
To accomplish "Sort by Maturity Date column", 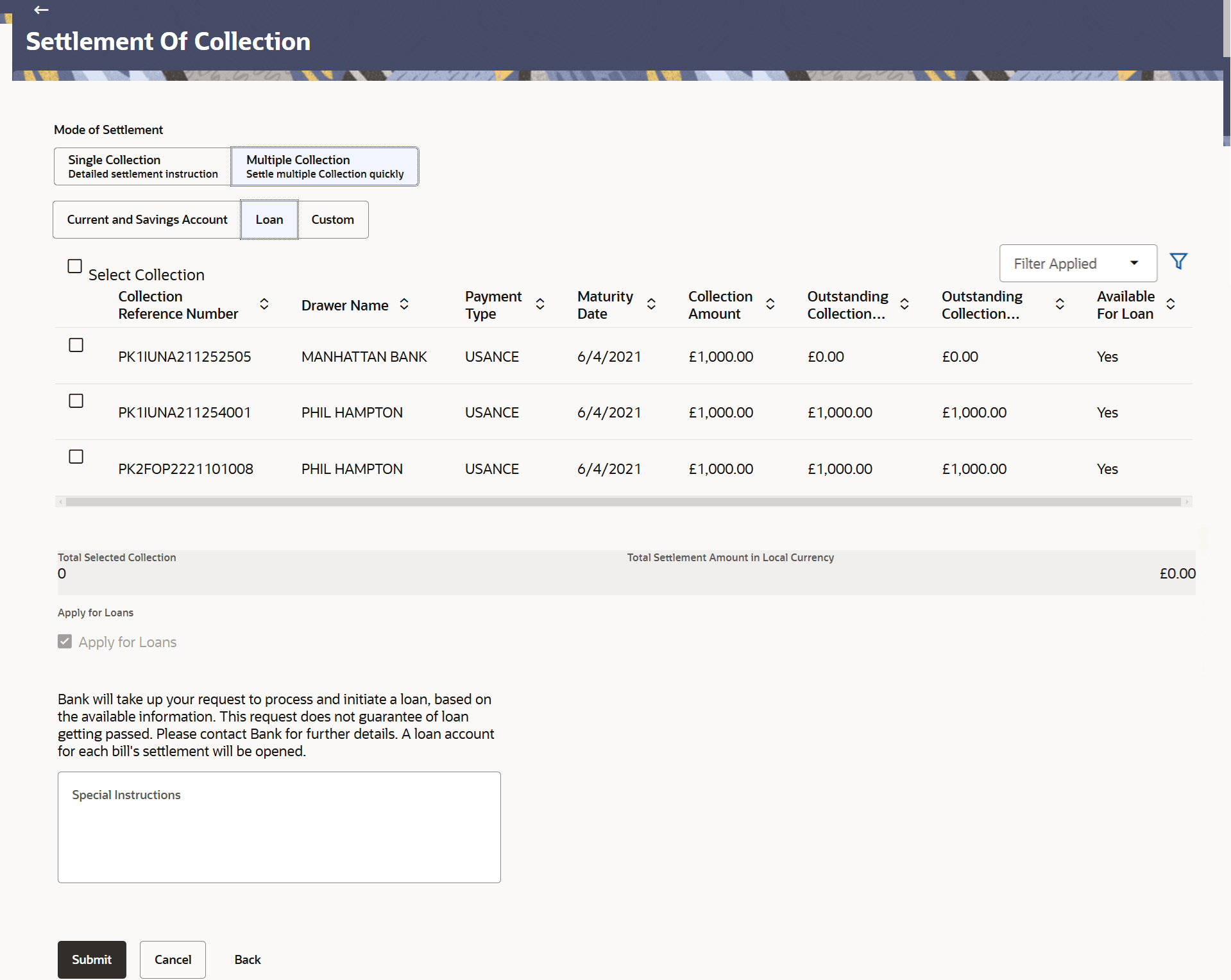I will click(651, 304).
